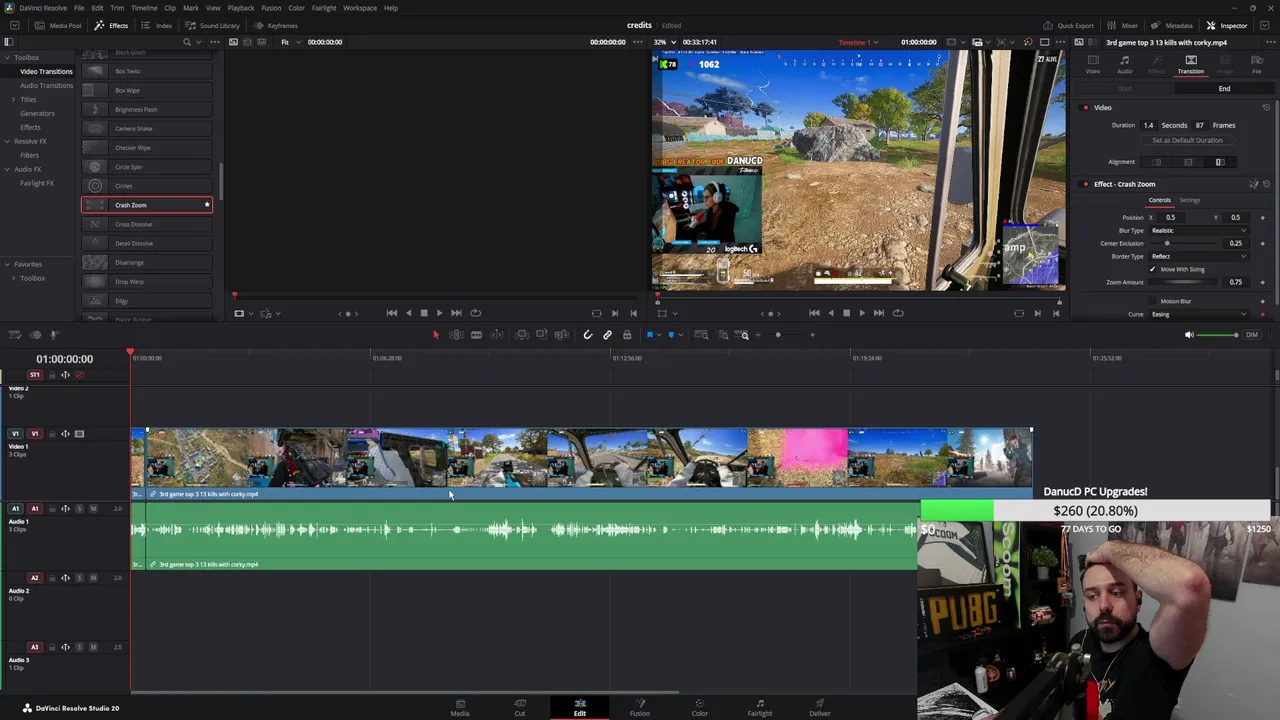The image size is (1280, 720).
Task: Click the timeline zoom plus button
Action: (x=812, y=335)
